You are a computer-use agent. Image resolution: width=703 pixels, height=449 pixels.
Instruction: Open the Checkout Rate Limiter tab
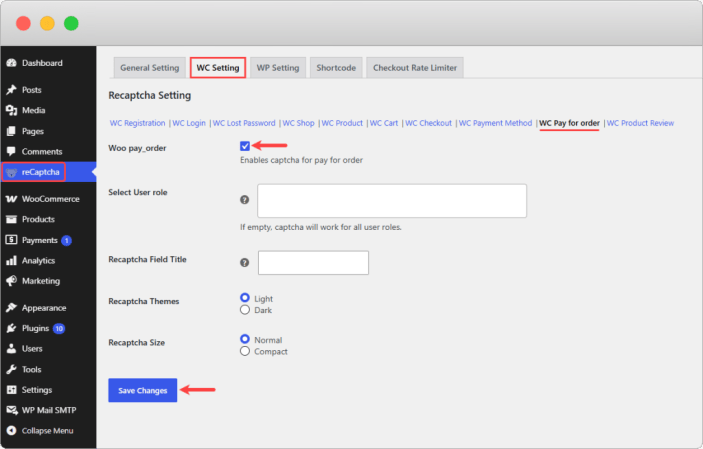pos(415,68)
